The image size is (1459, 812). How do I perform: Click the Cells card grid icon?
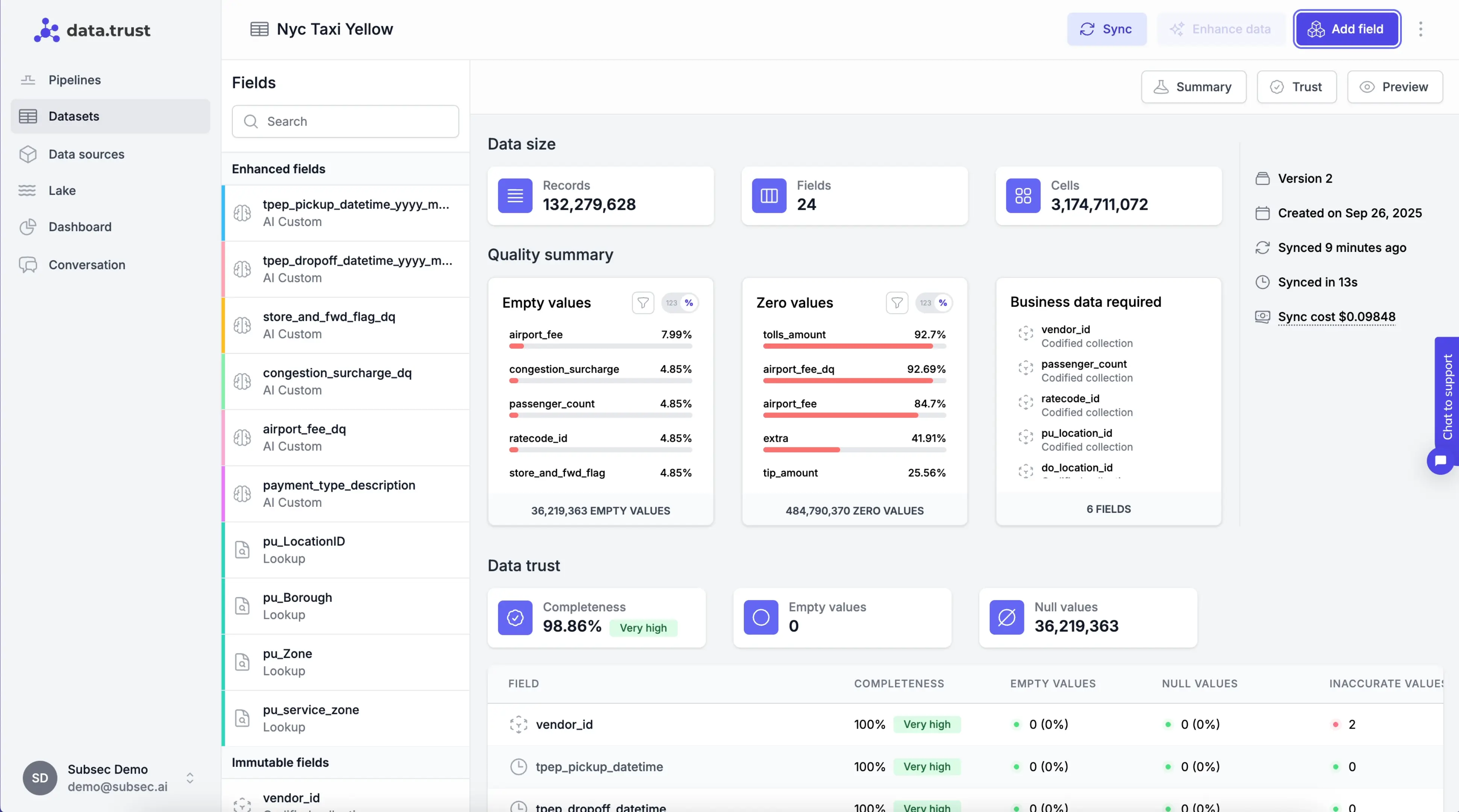pos(1023,196)
